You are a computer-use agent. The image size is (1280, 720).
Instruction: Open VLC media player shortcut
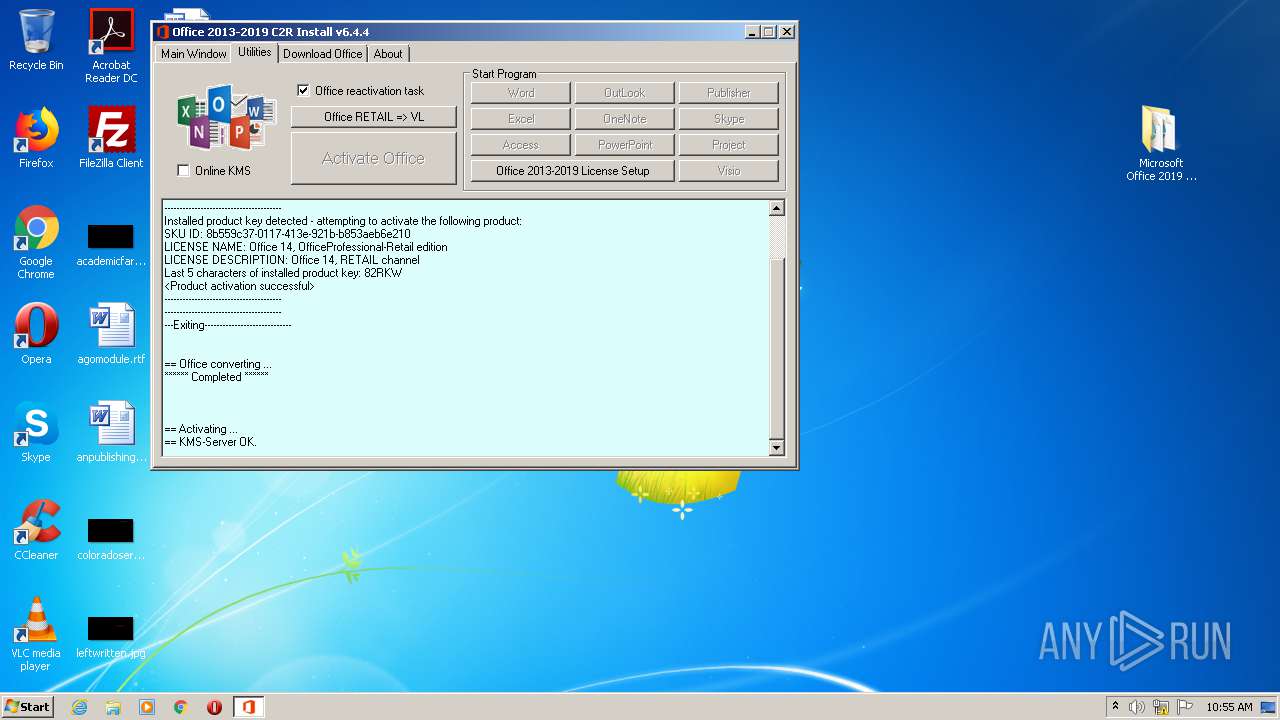click(x=36, y=634)
